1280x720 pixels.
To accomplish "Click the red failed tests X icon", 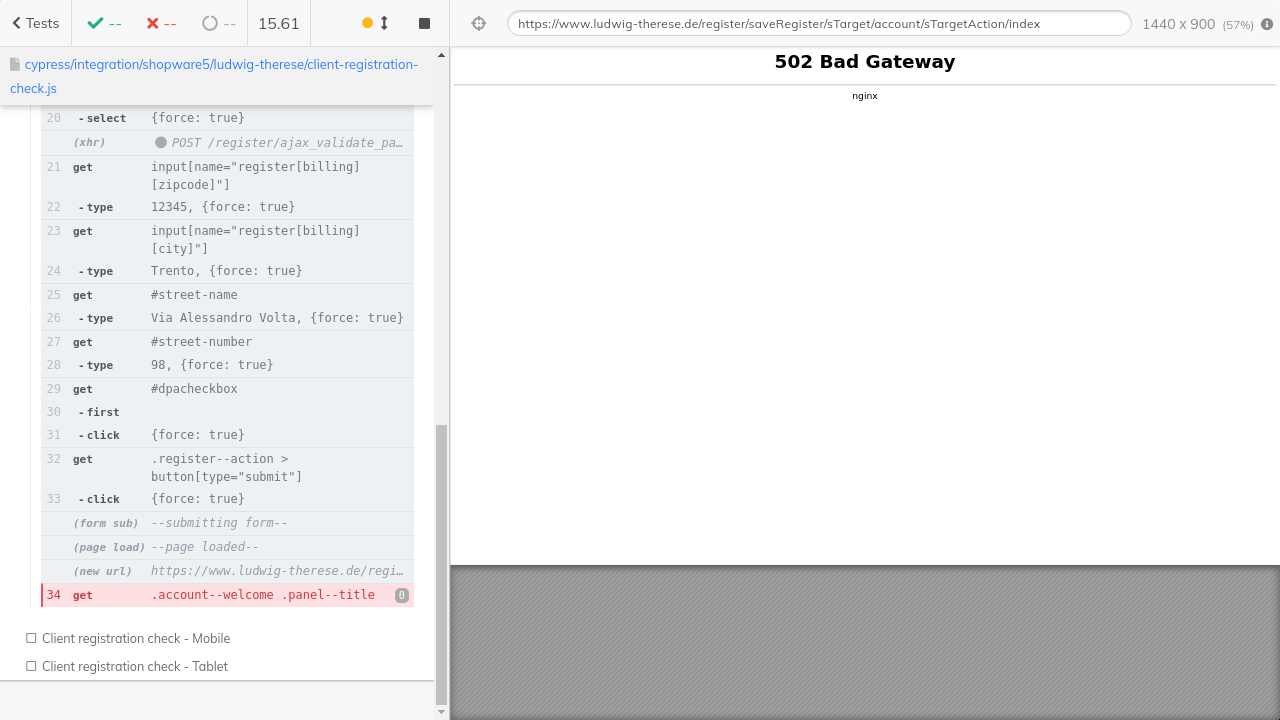I will pos(153,23).
